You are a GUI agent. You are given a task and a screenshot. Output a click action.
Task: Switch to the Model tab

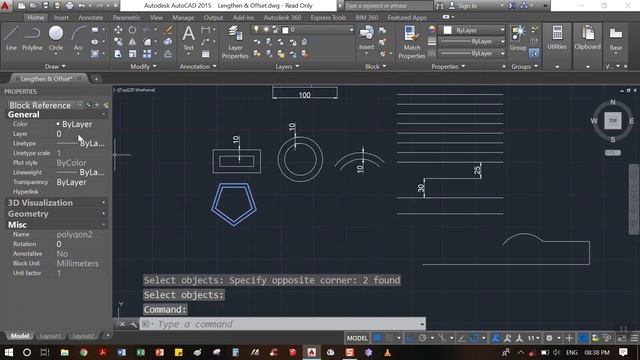(x=20, y=336)
